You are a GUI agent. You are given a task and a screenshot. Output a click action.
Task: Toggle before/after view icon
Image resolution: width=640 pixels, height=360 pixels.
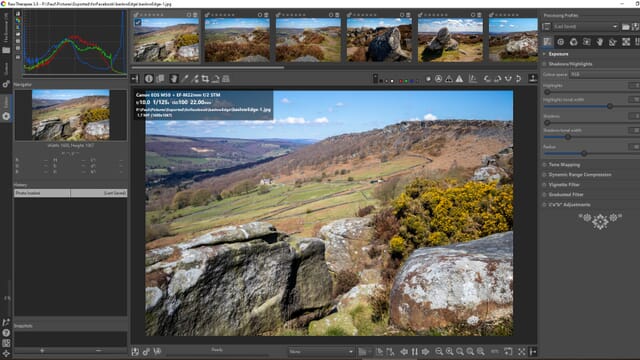coord(160,78)
